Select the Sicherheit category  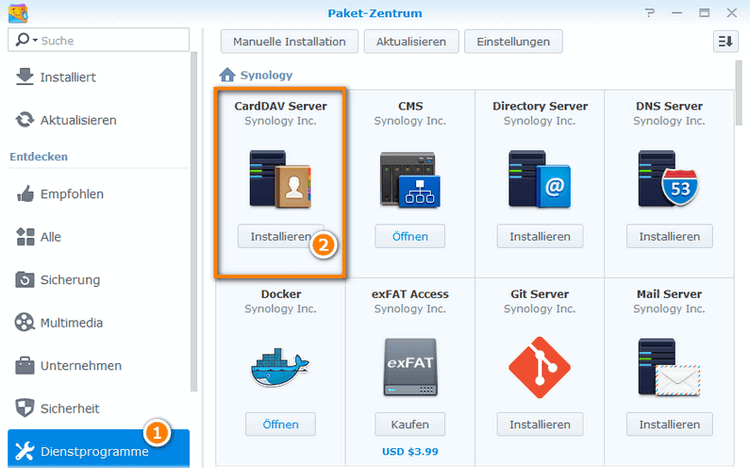tap(99, 409)
